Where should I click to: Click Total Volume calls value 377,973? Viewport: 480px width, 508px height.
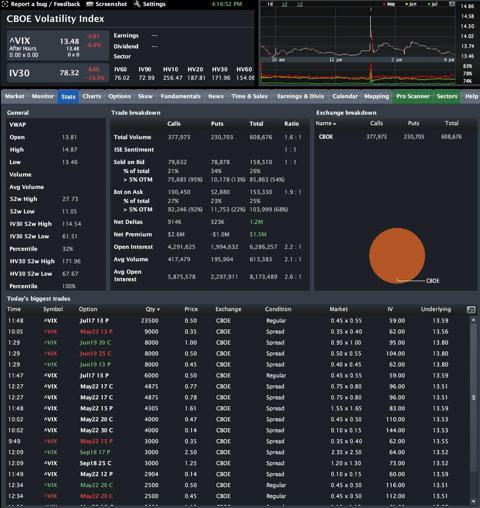pyautogui.click(x=179, y=137)
